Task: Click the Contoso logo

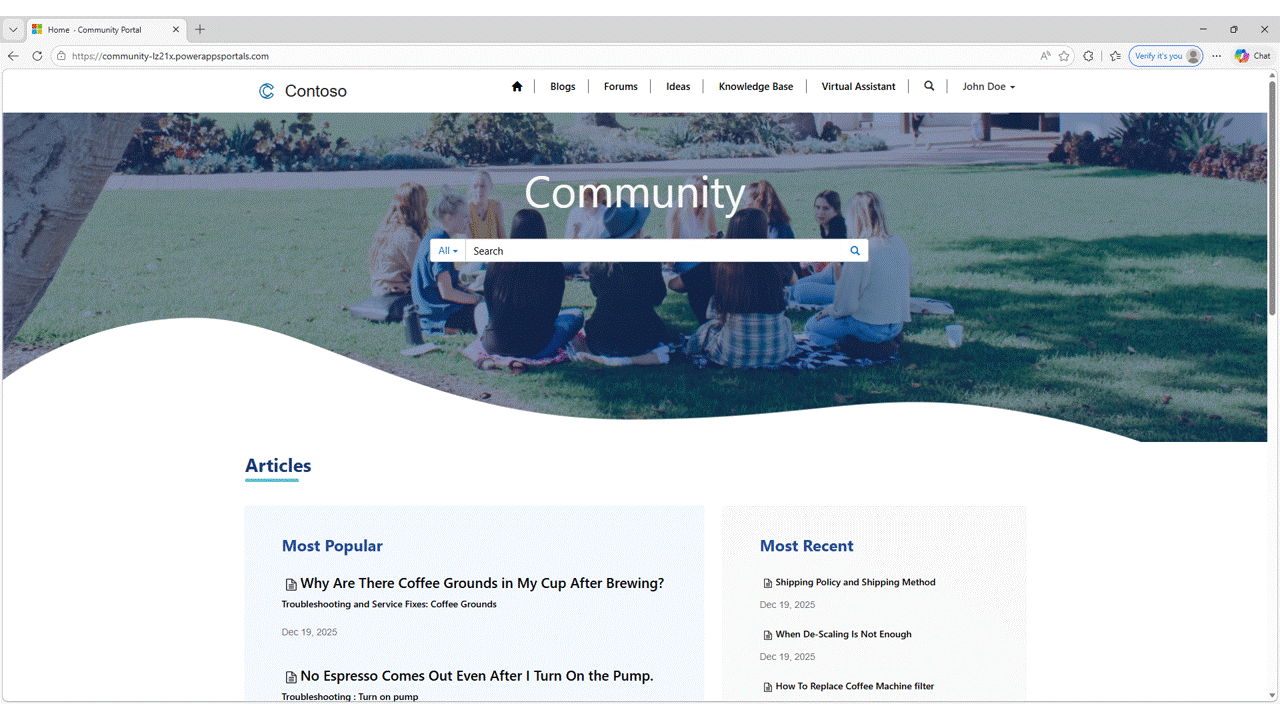Action: coord(302,91)
